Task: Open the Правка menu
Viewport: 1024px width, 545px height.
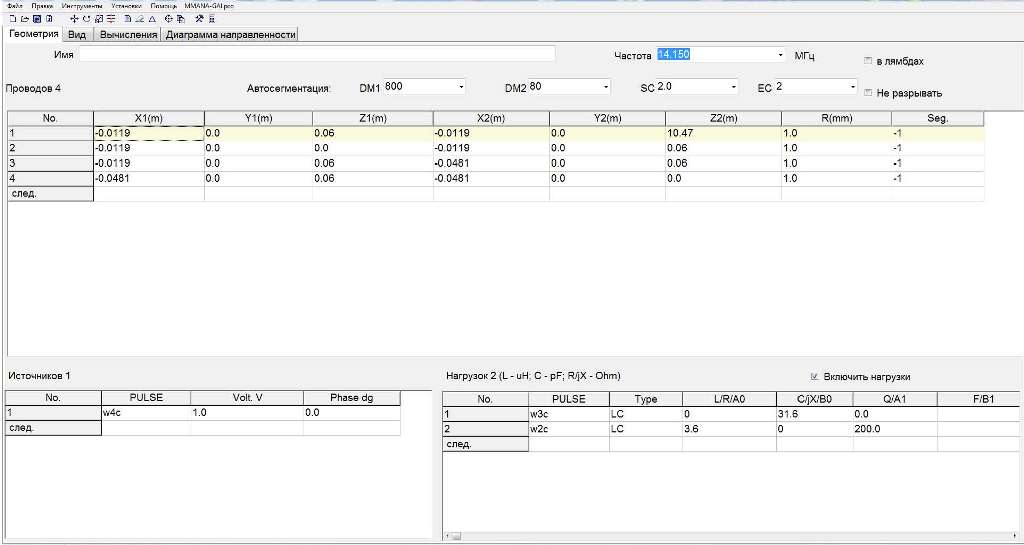Action: tap(42, 5)
